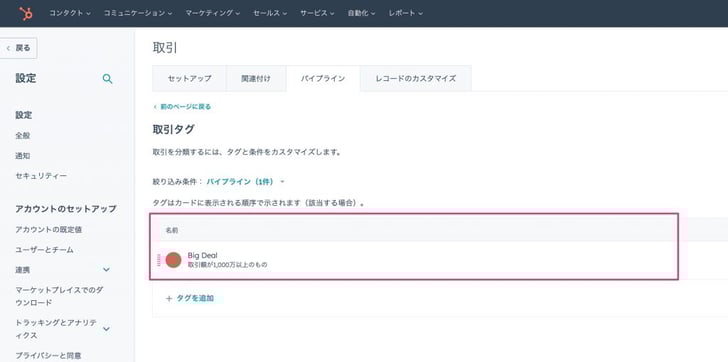The width and height of the screenshot is (728, 362).
Task: Click the 名前 column header
Action: point(172,230)
